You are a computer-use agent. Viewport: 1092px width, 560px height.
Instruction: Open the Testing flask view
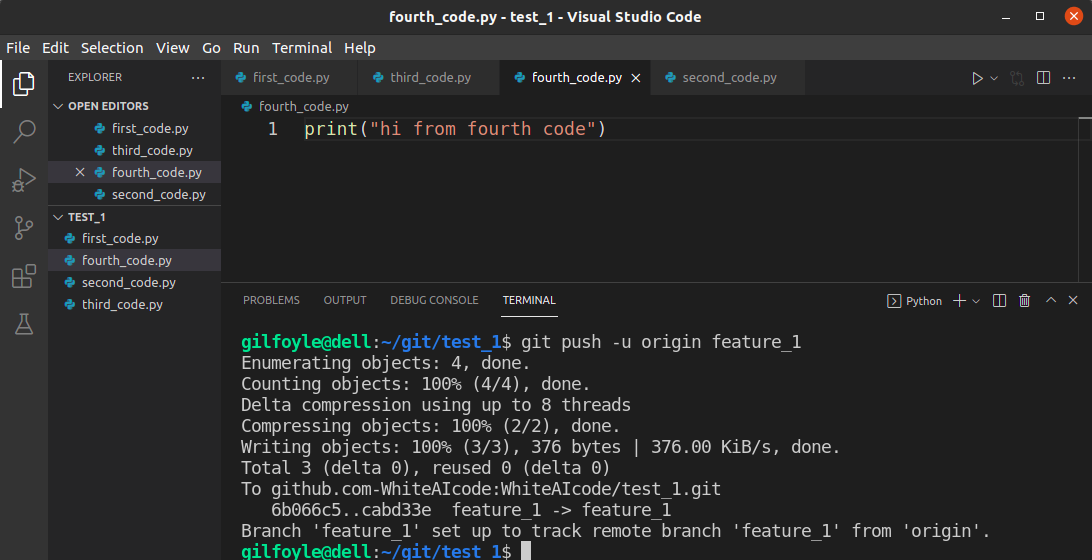(24, 324)
